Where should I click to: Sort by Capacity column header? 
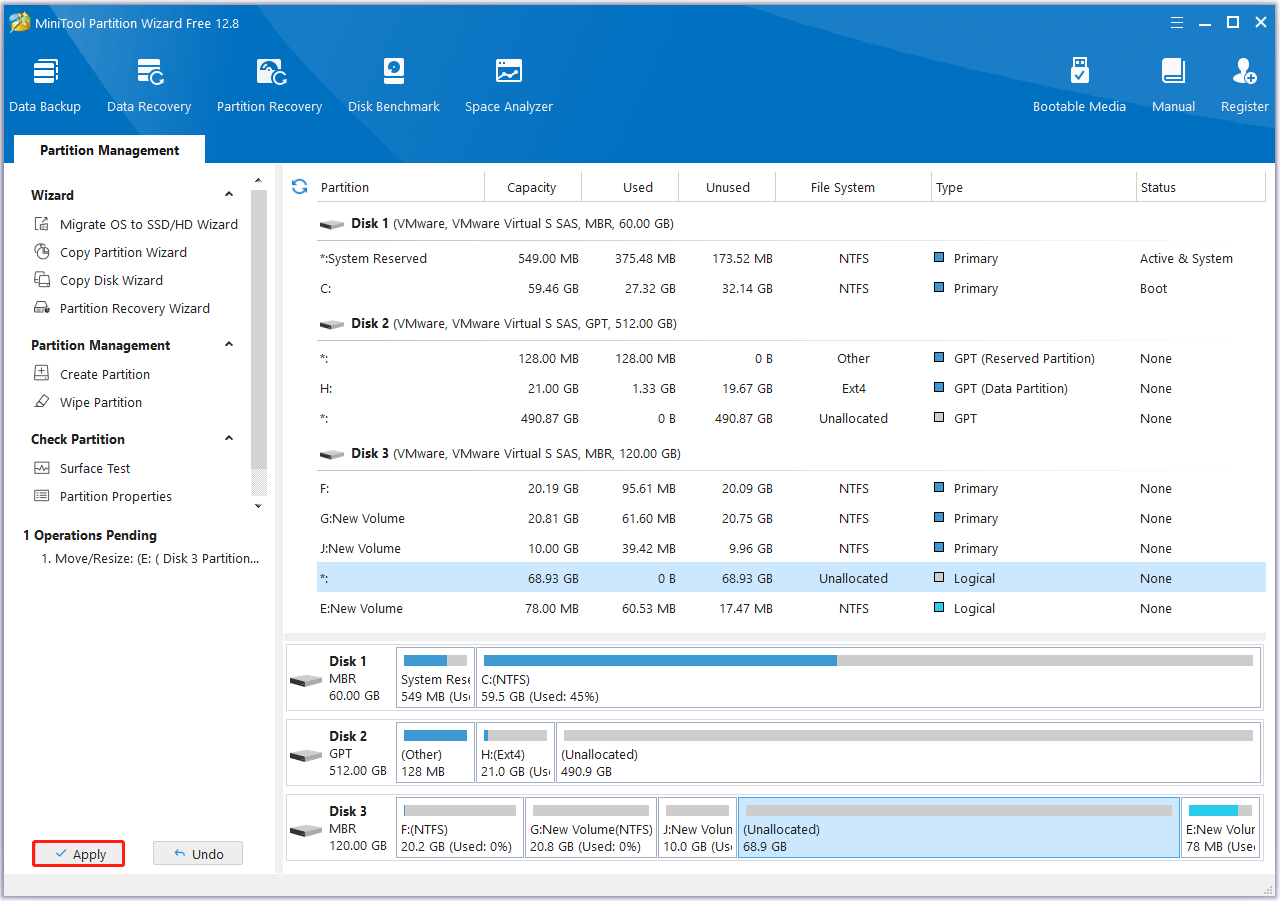[532, 187]
